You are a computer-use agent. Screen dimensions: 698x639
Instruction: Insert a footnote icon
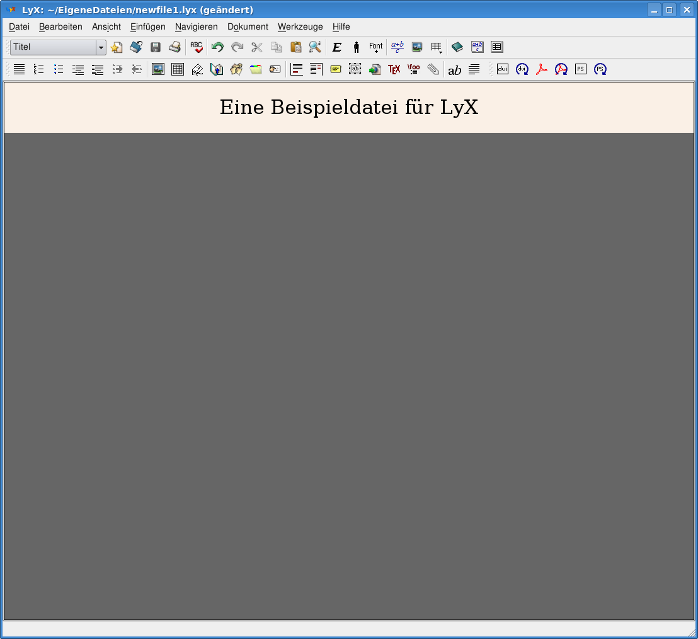(x=296, y=69)
